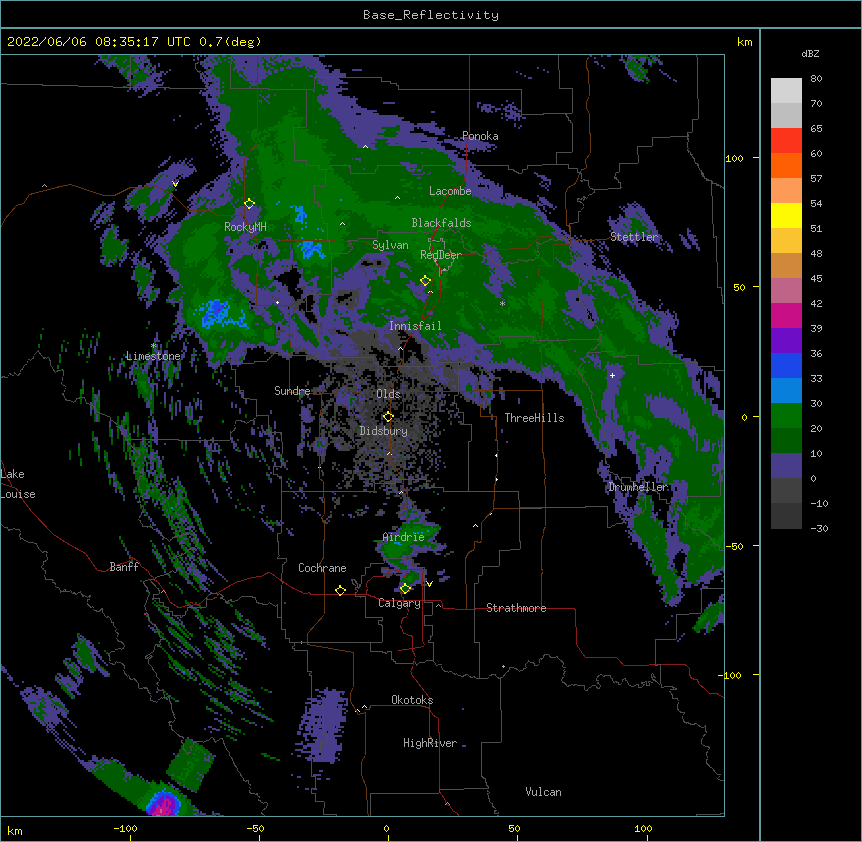Click the Innisfail map label
This screenshot has height=842, width=862.
pyautogui.click(x=415, y=326)
